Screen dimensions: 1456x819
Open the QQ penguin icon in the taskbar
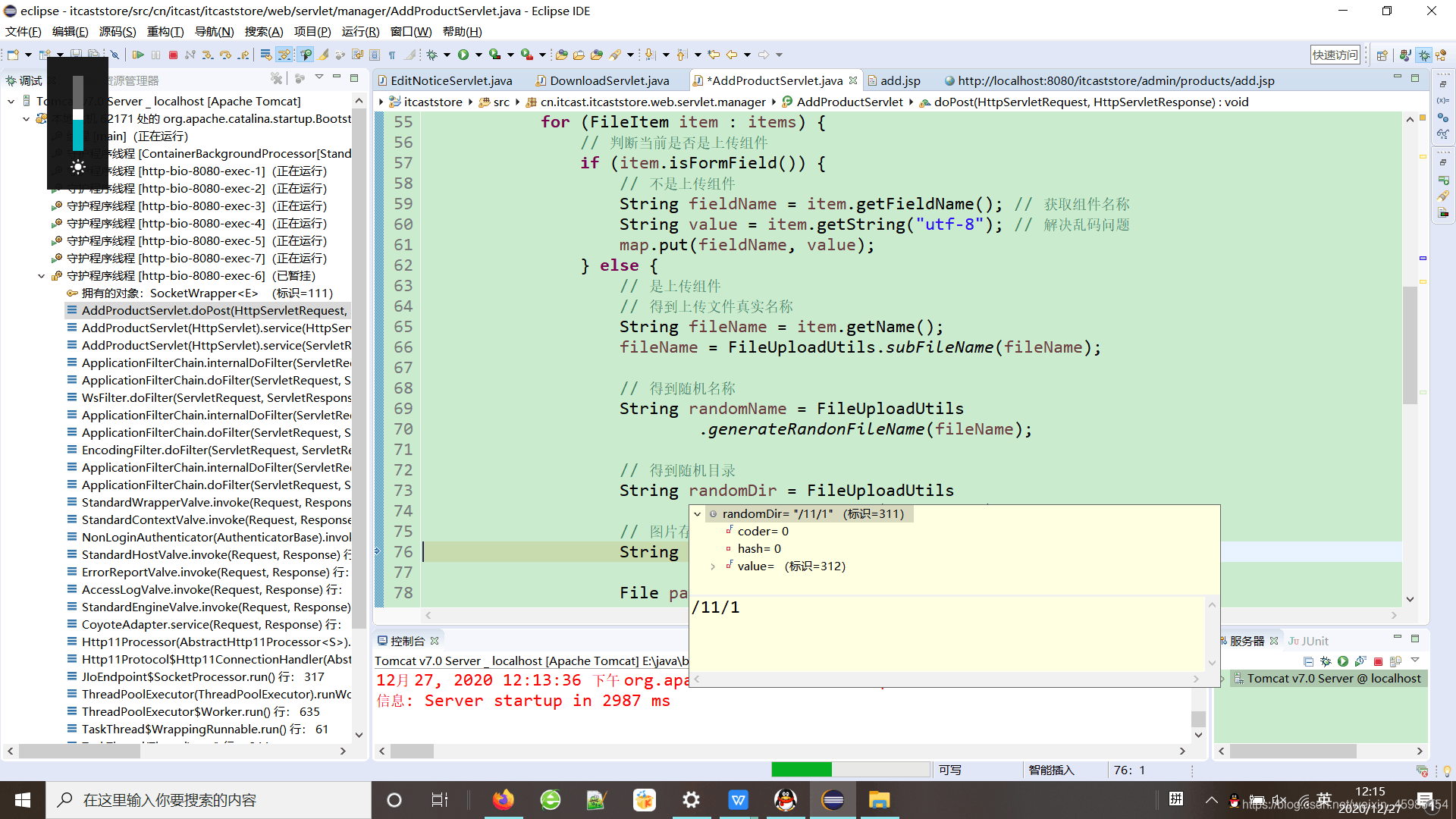tap(786, 800)
